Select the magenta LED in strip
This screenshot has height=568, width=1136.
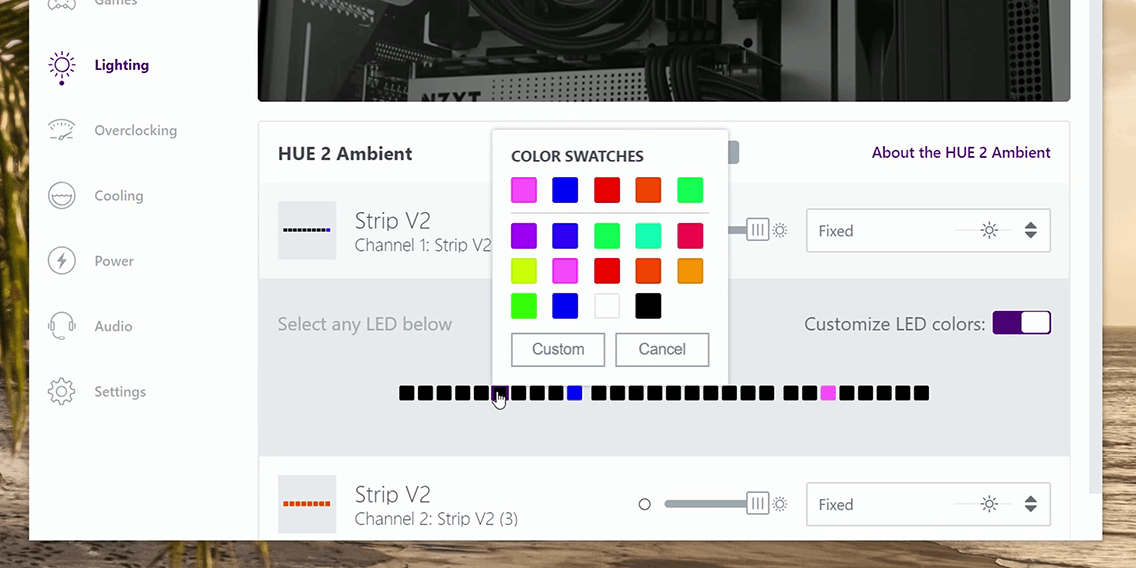pos(828,393)
